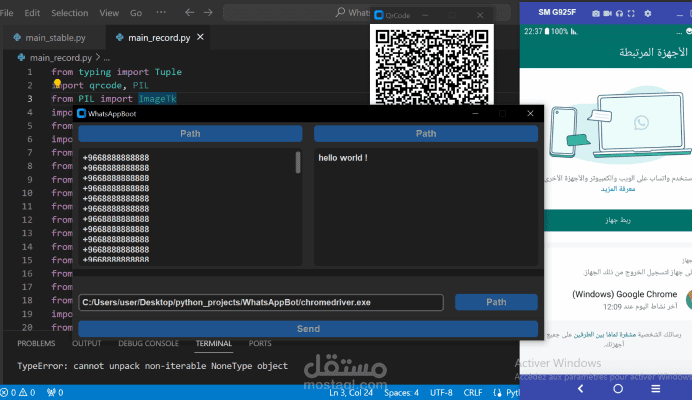Click the main_record.py breadcrumb label

click(x=61, y=57)
